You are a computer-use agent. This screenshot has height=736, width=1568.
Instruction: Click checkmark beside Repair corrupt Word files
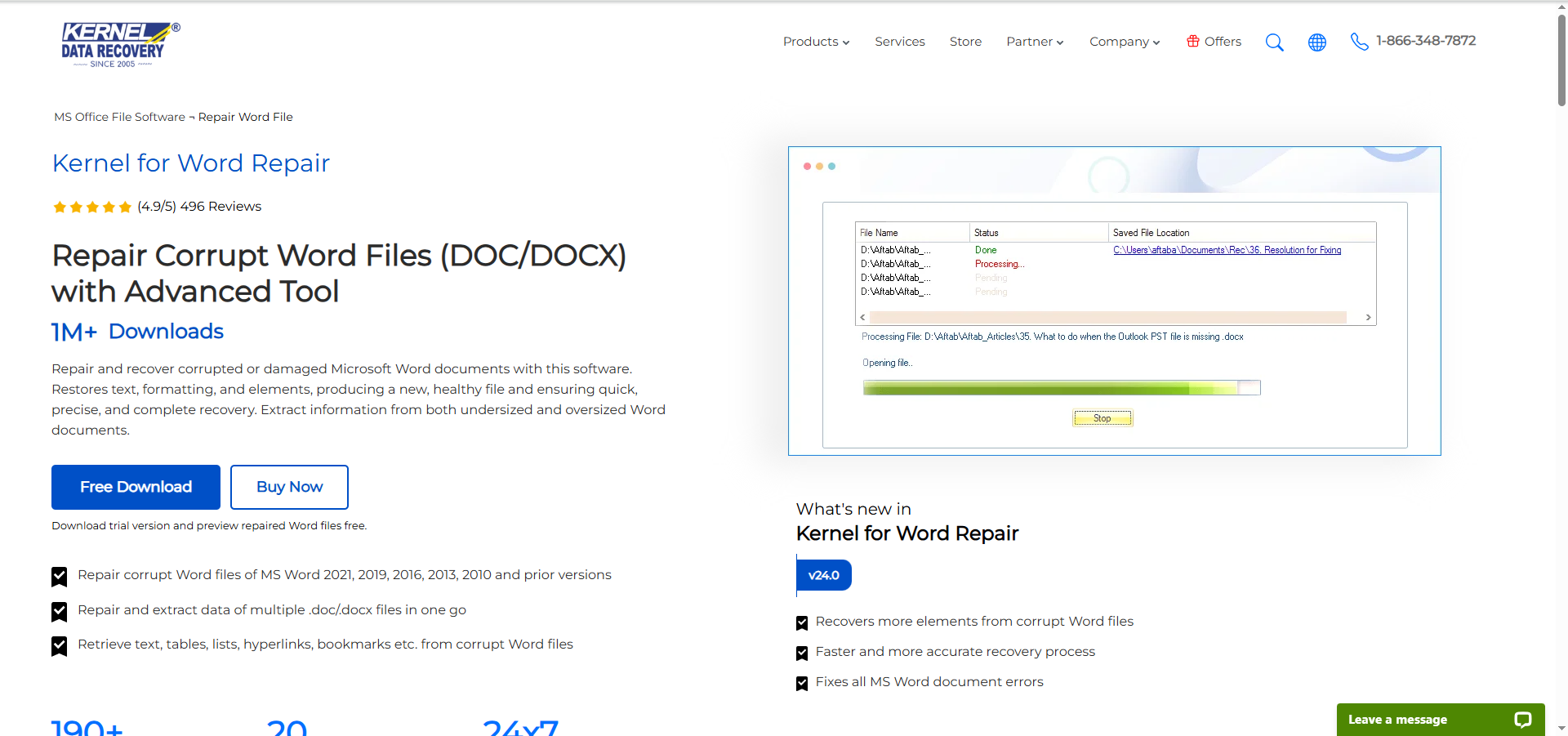pyautogui.click(x=60, y=577)
